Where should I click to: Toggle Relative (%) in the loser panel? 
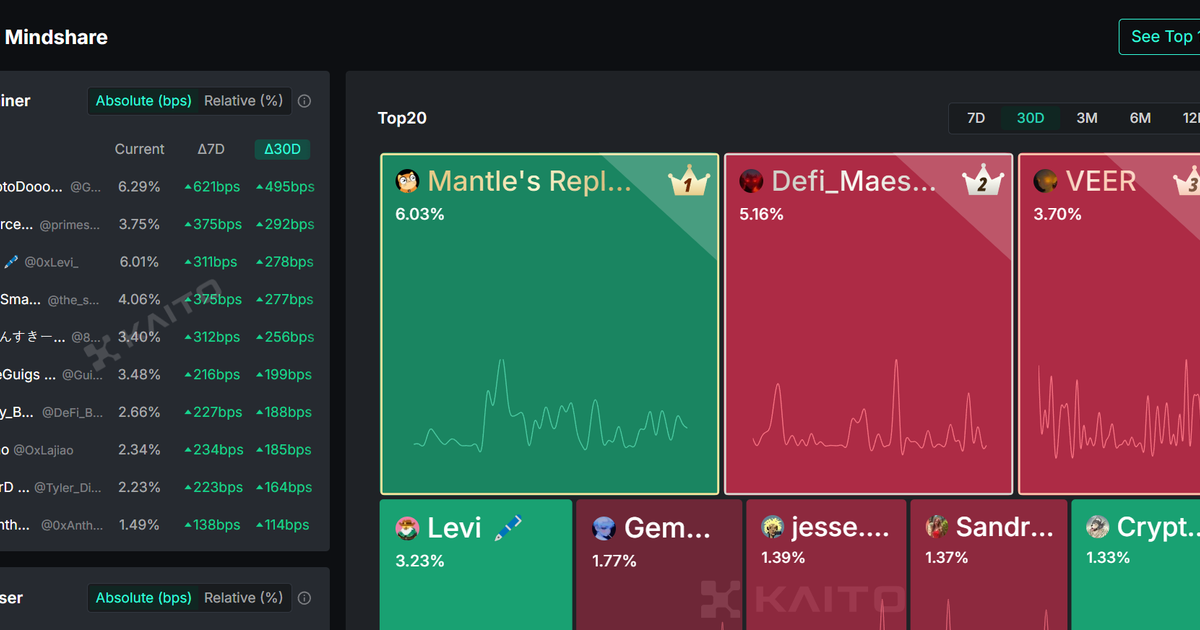pos(244,598)
